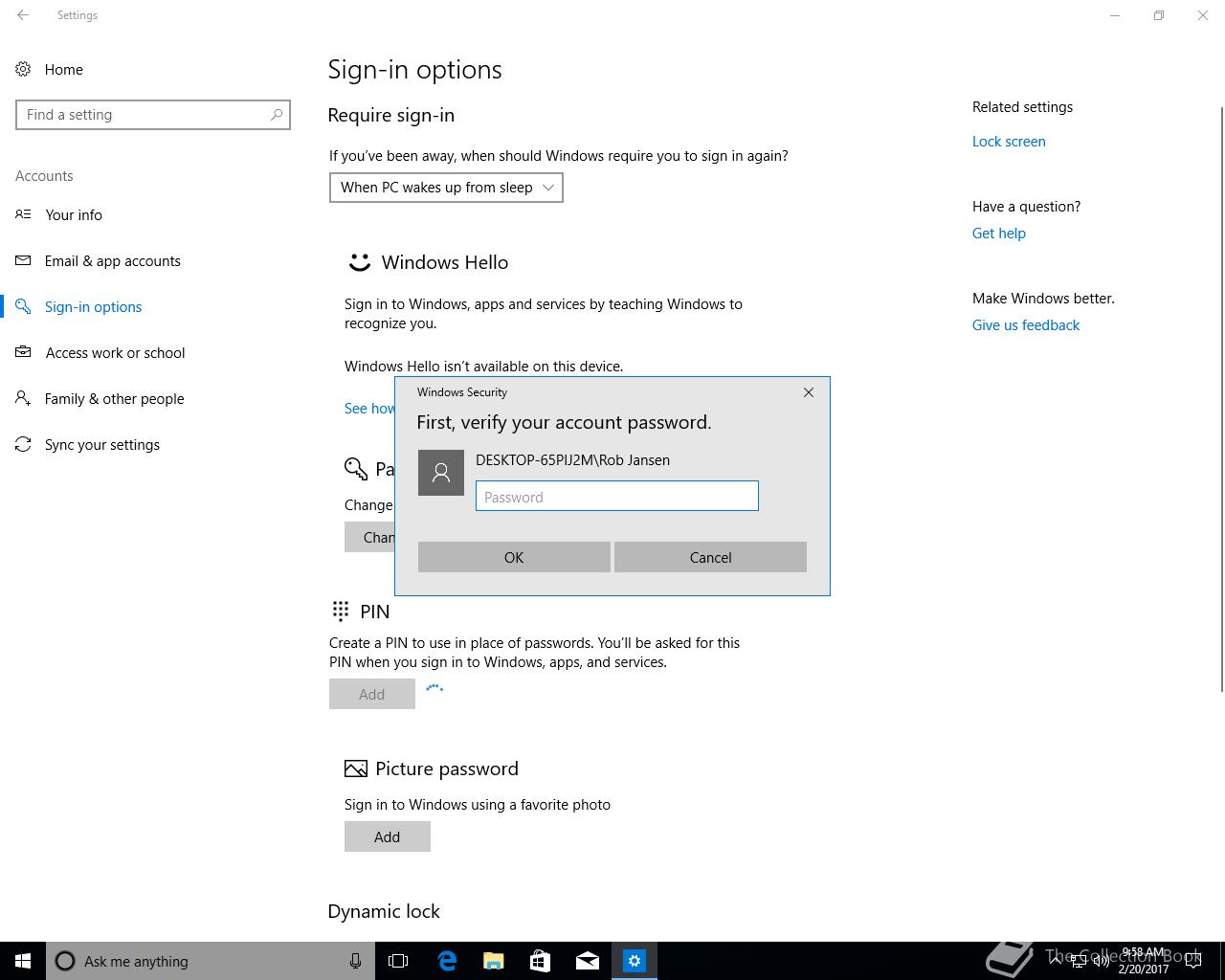This screenshot has height=980, width=1225.
Task: Click the Family people icon
Action: click(23, 398)
